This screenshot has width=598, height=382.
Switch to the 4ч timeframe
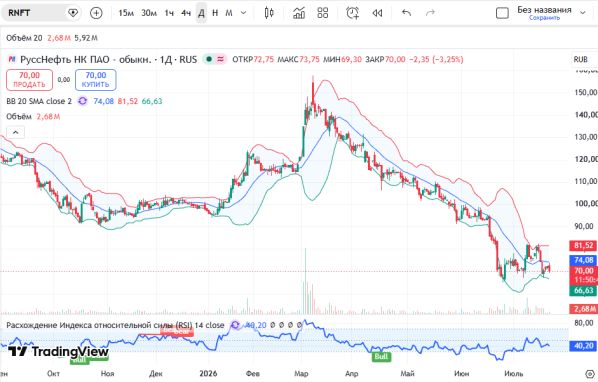tap(186, 13)
